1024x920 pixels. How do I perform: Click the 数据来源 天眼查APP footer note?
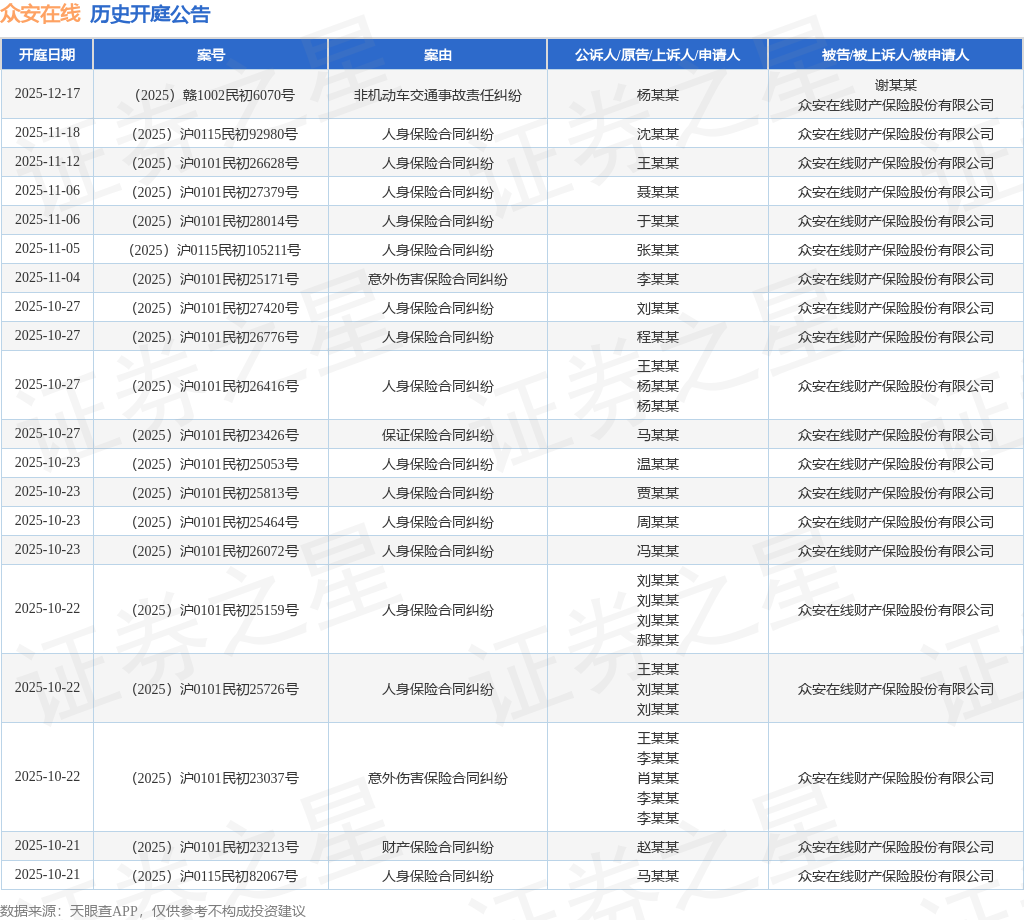coord(153,911)
